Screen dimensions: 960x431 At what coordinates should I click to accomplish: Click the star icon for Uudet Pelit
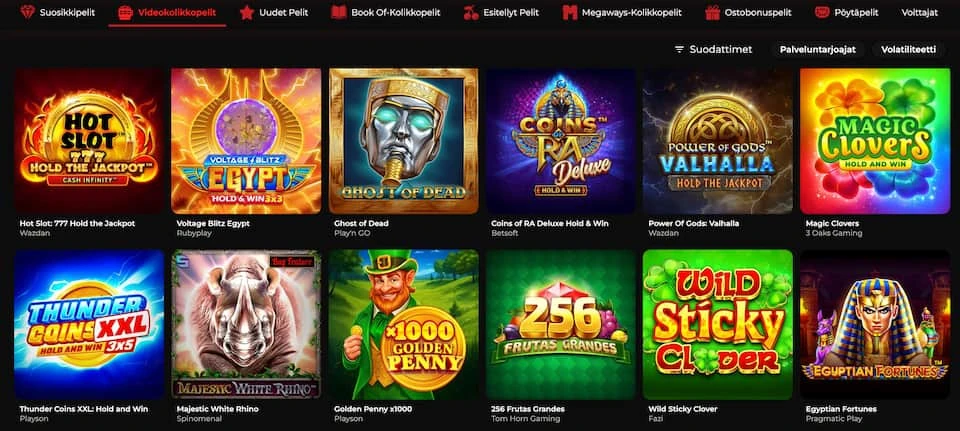point(247,12)
